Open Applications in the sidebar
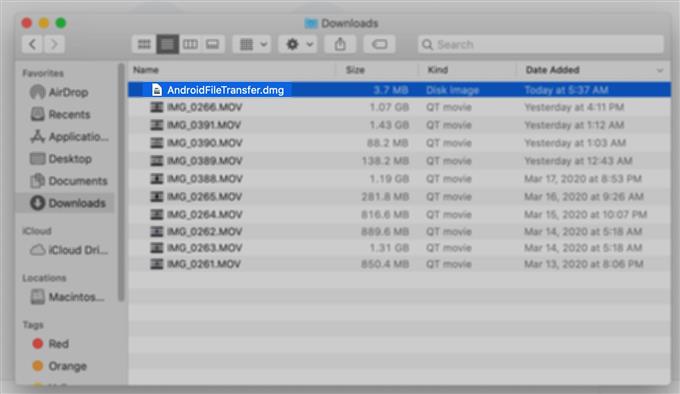The width and height of the screenshot is (680, 394). point(69,137)
